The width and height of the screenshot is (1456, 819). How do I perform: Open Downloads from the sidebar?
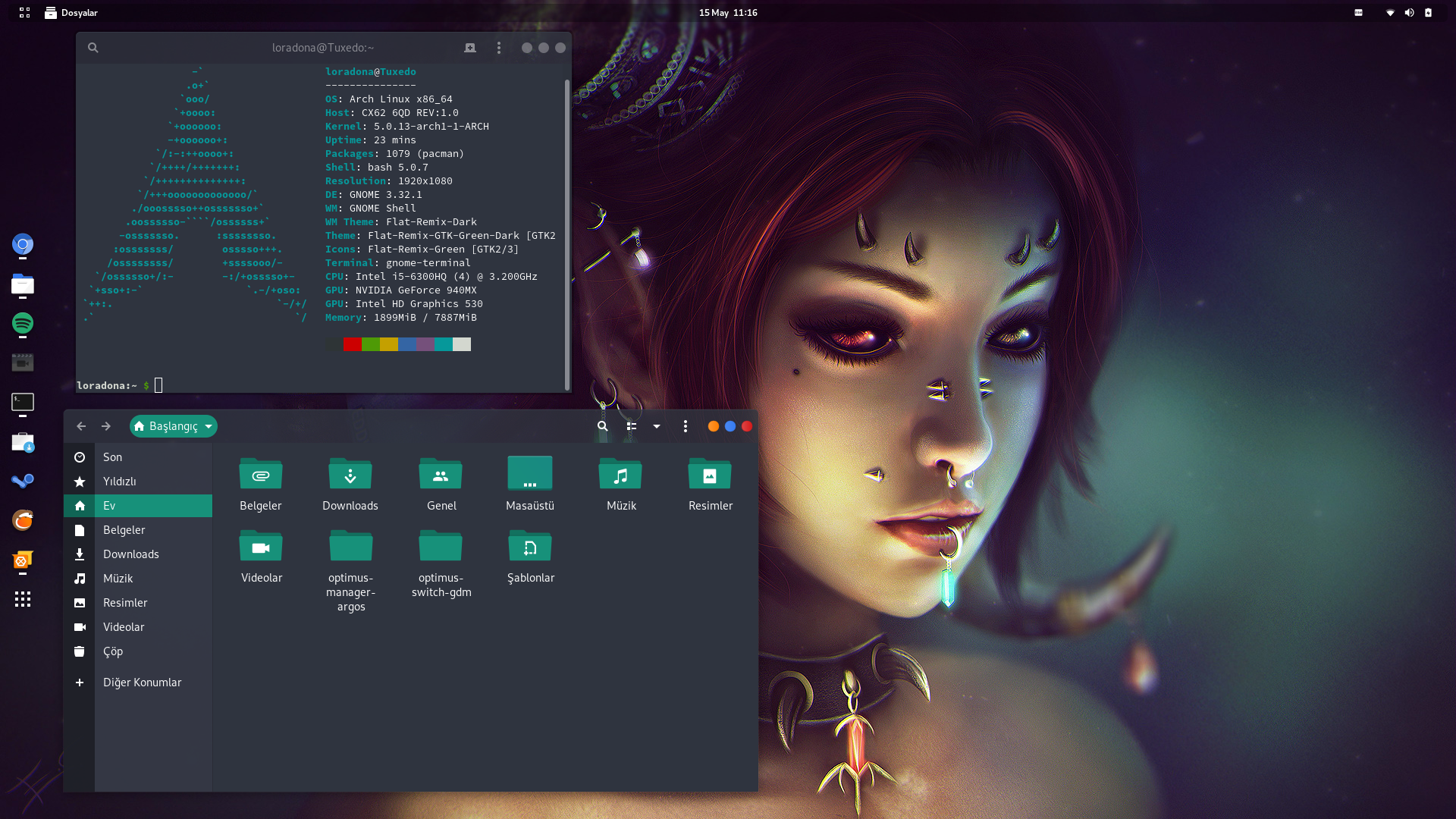pos(138,554)
